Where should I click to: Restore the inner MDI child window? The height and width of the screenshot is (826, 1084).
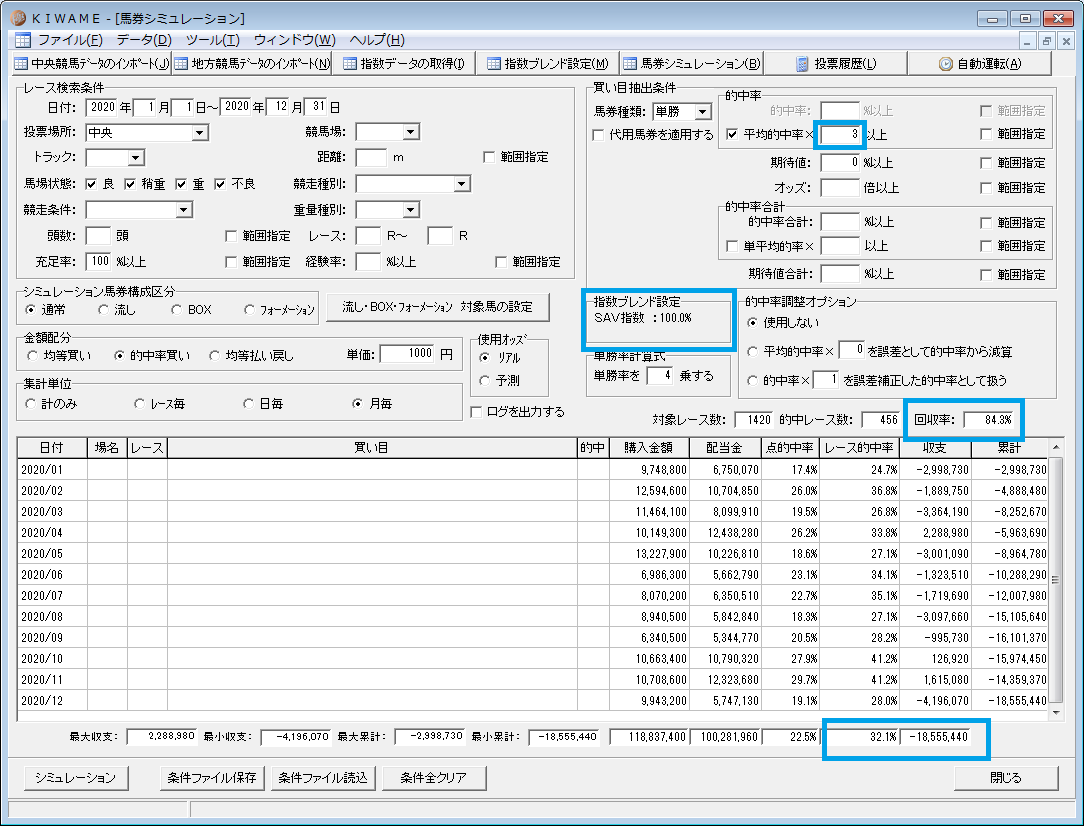tap(1047, 41)
